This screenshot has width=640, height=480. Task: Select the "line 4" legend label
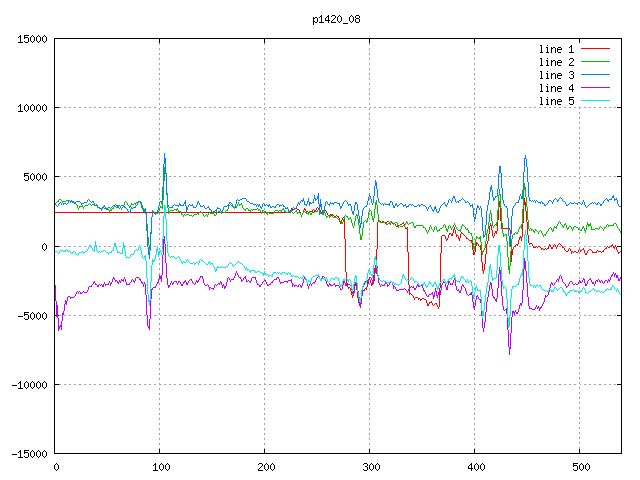coord(557,88)
